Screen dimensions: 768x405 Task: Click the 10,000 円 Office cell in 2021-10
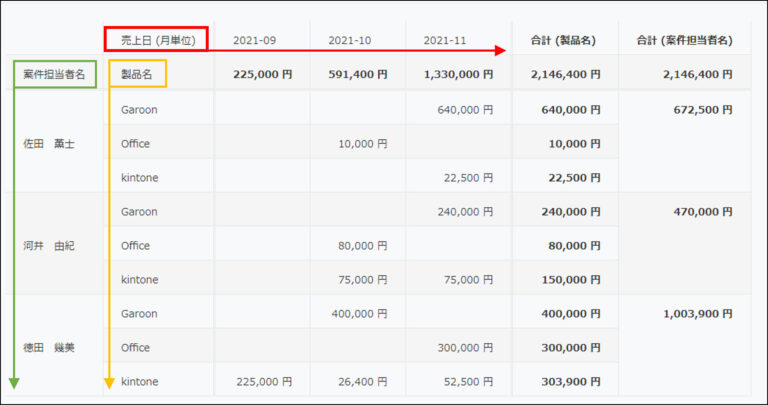(x=362, y=144)
